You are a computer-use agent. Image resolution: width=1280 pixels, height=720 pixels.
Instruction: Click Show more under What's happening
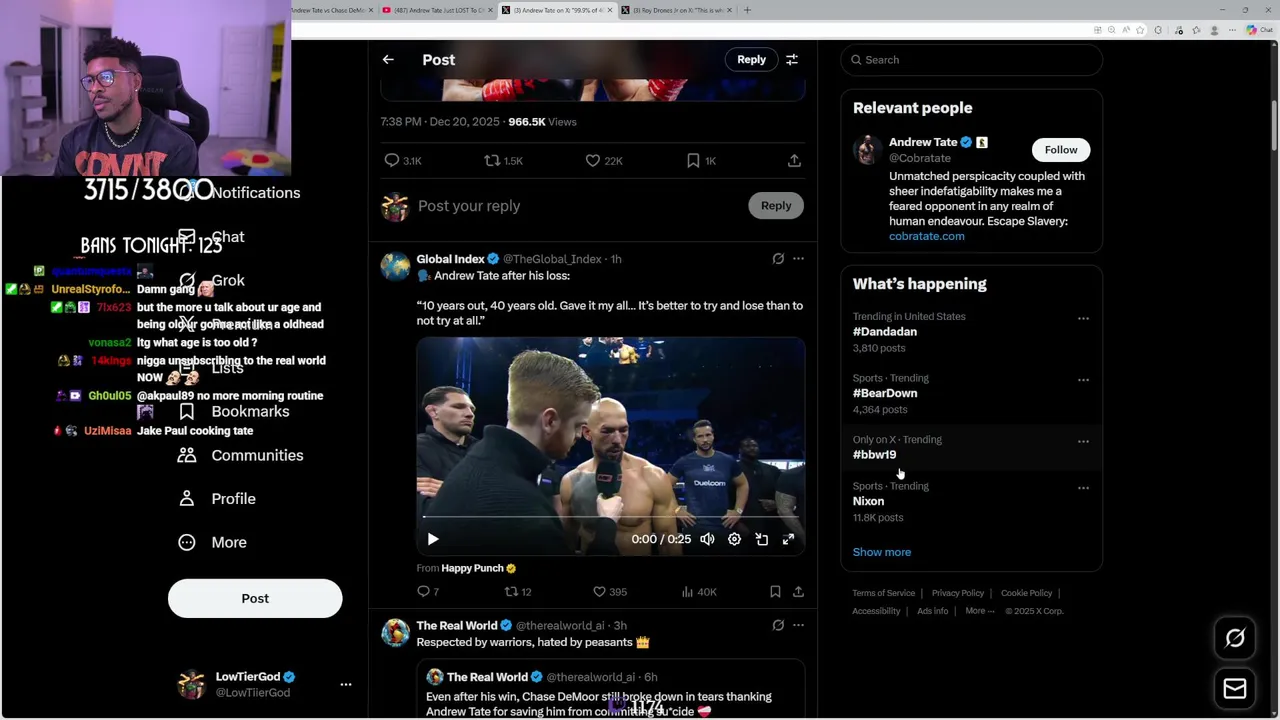point(882,552)
